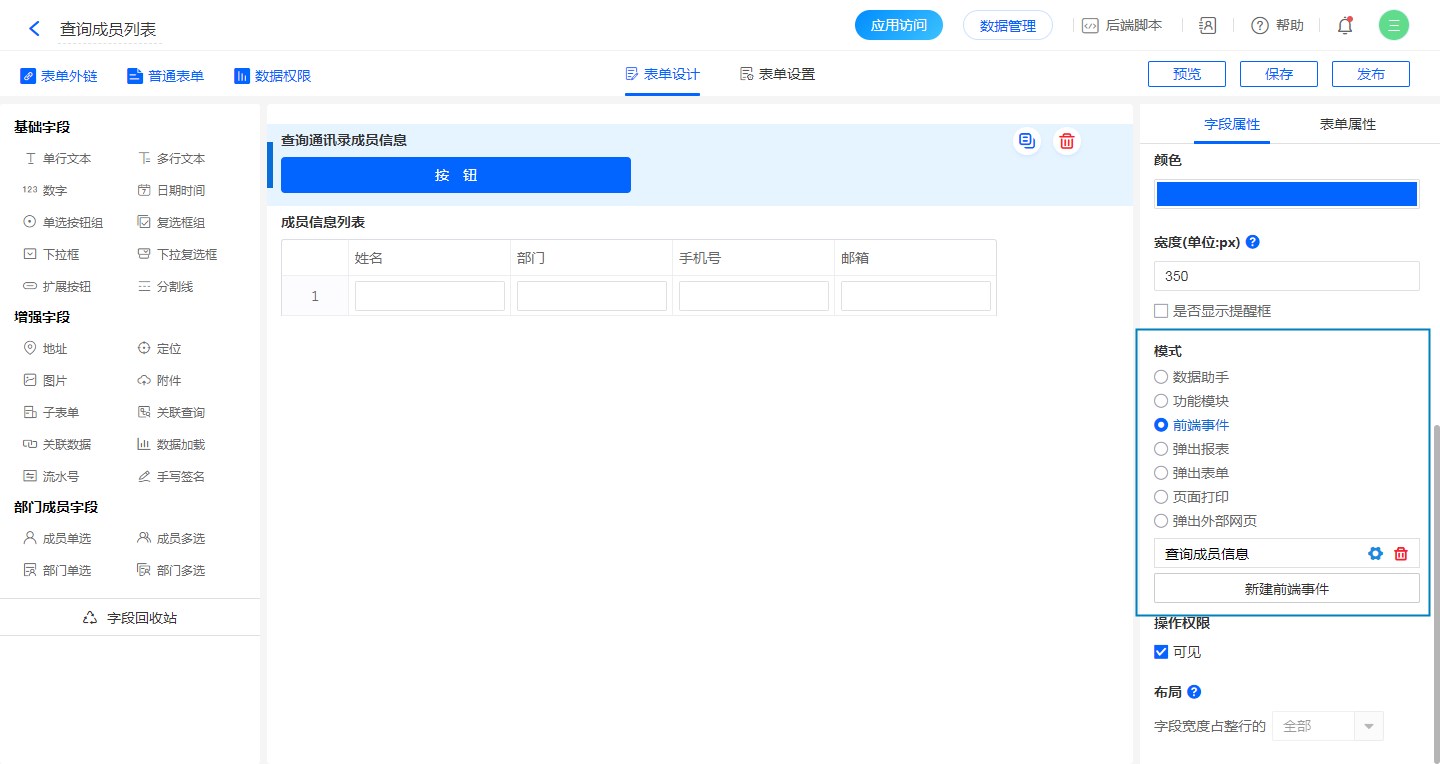The width and height of the screenshot is (1440, 764).
Task: Select the 数据助手 mode radio button
Action: point(1161,377)
